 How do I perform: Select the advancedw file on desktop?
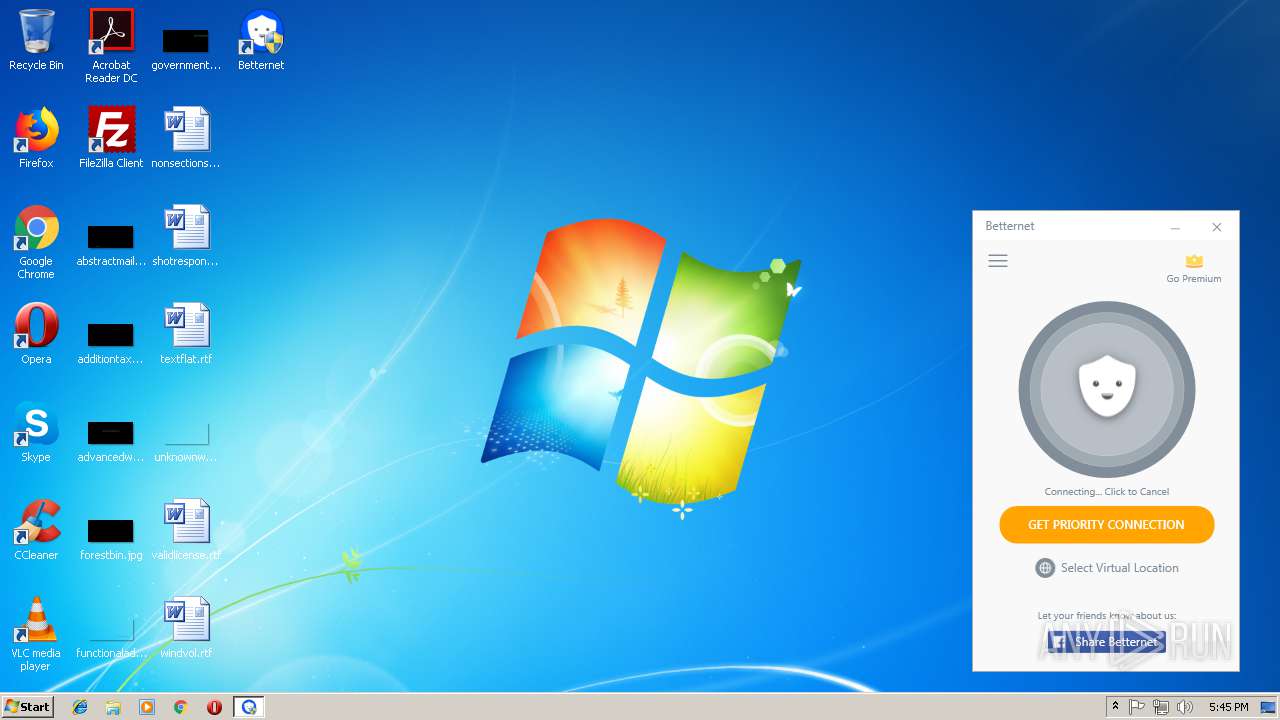point(111,441)
